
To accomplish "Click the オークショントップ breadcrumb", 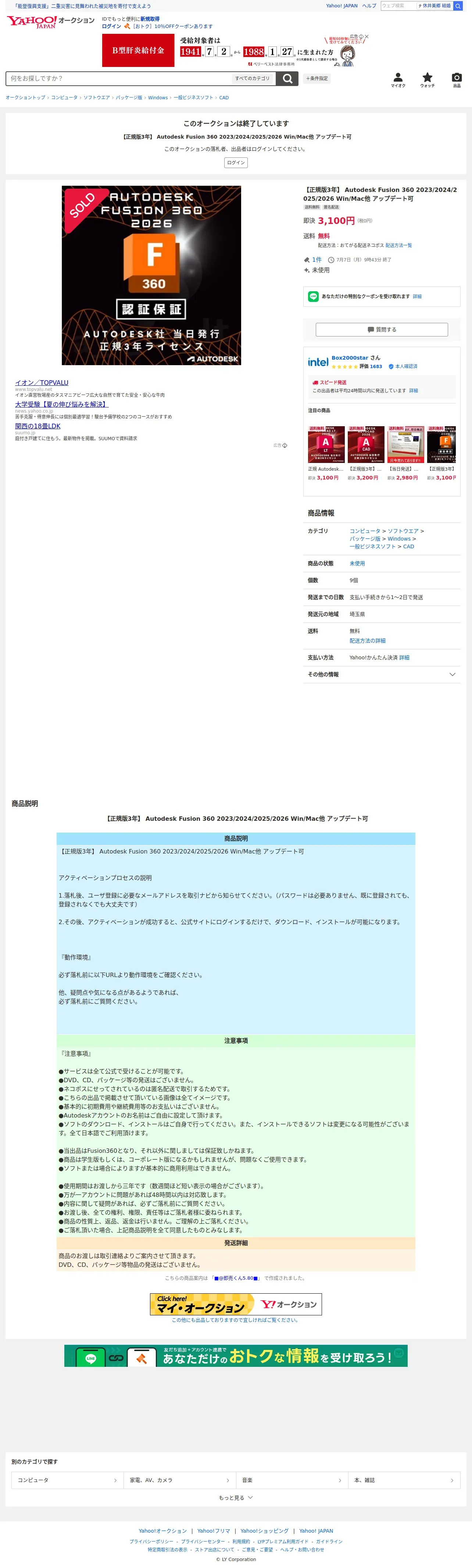I will click(x=25, y=97).
